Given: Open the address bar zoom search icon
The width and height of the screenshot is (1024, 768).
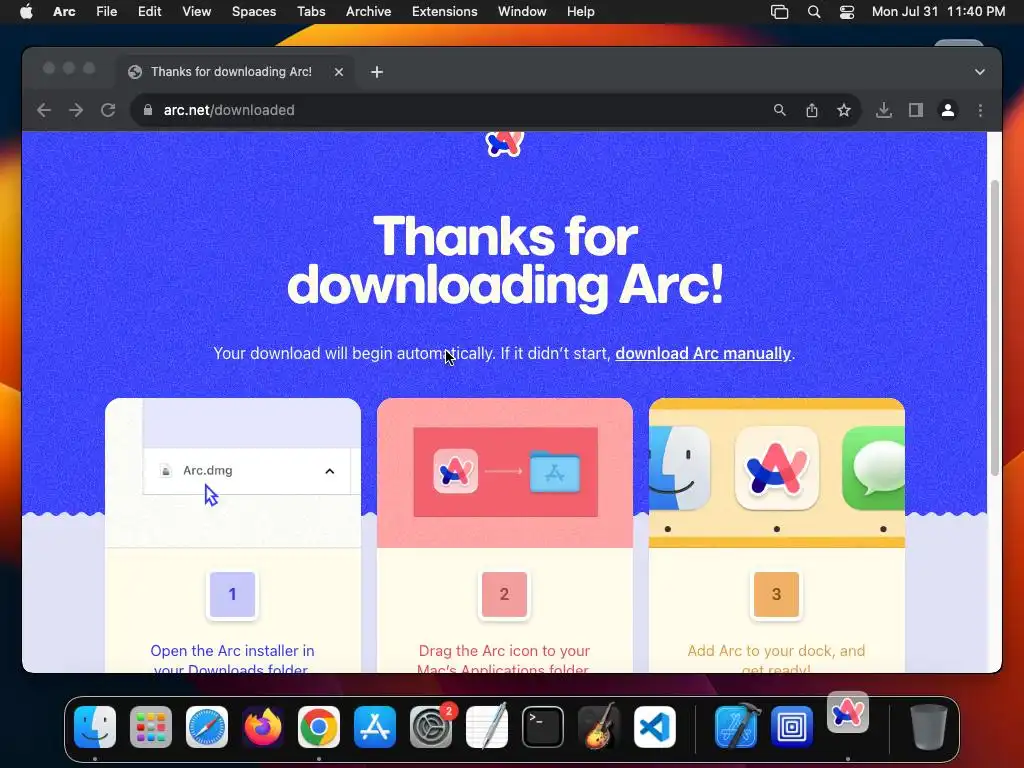Looking at the screenshot, I should (780, 110).
